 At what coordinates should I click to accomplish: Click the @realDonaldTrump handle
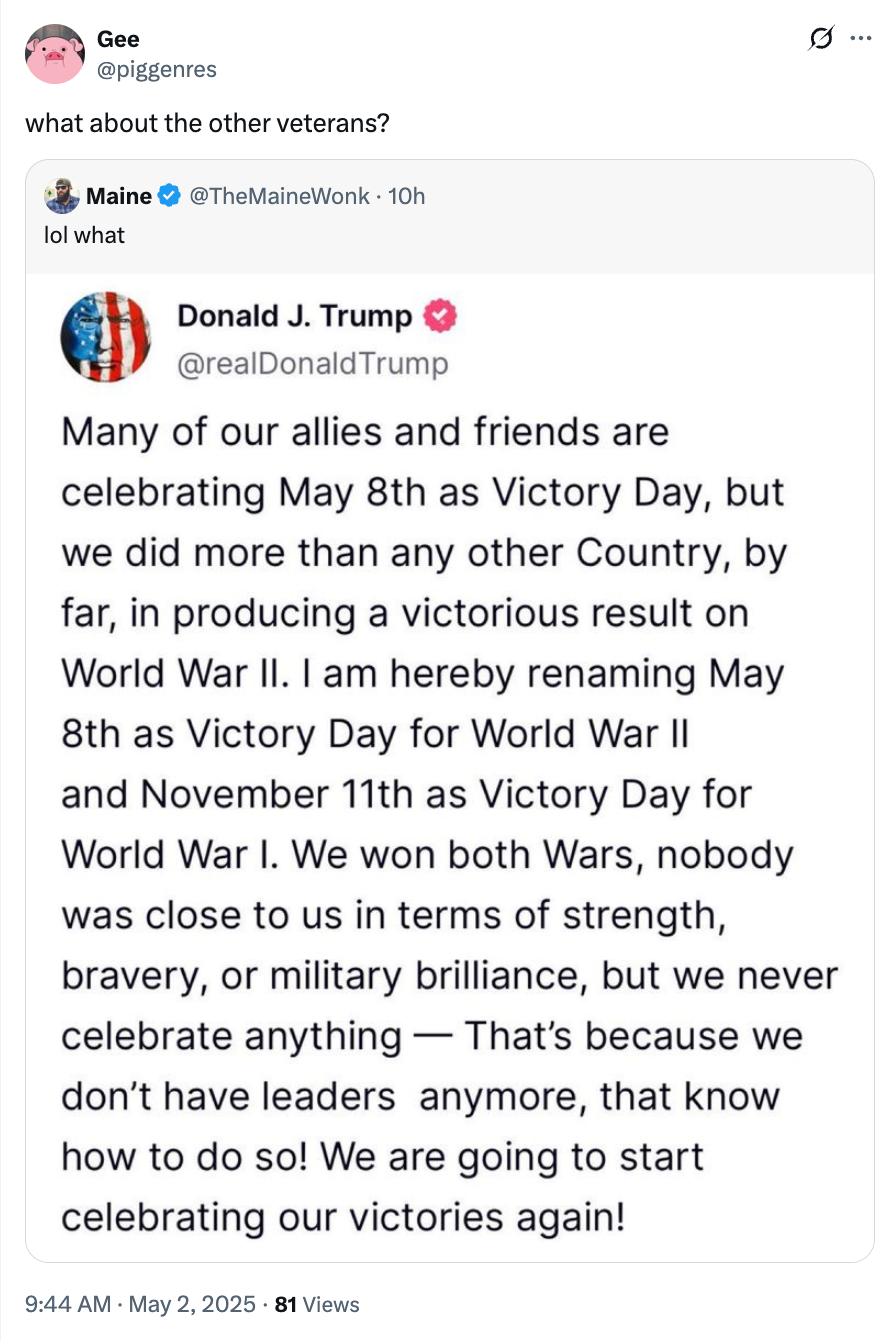coord(313,364)
